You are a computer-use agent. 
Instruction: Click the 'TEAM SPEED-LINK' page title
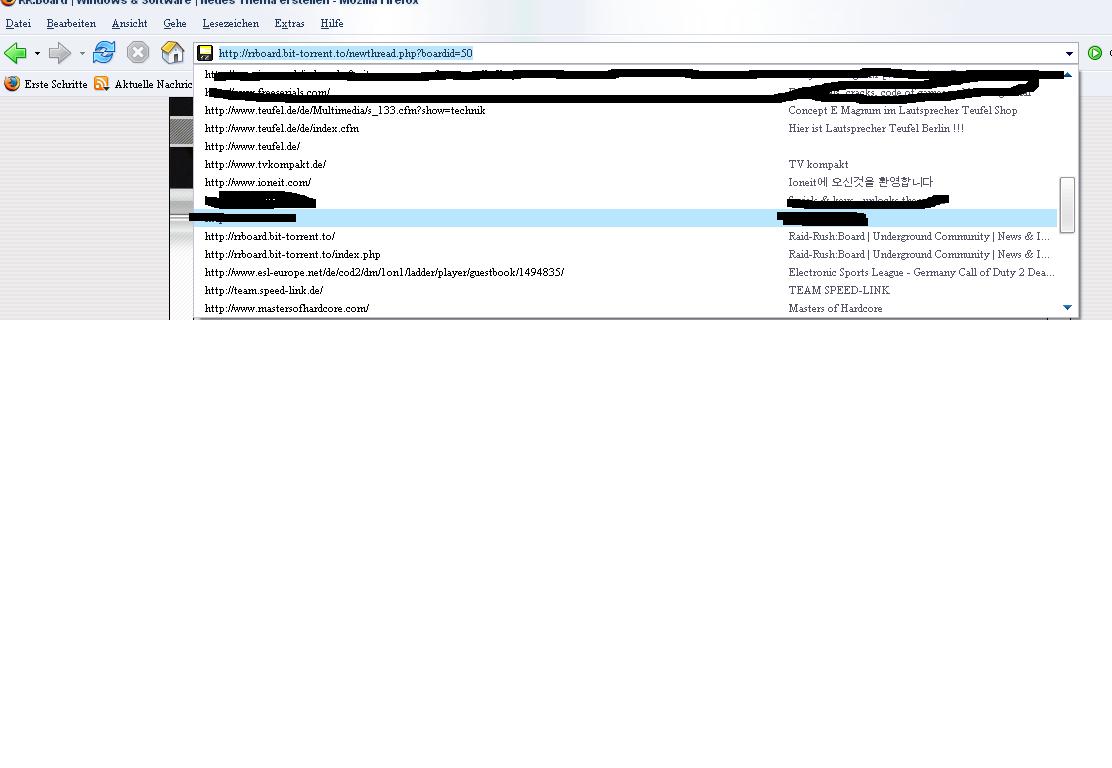[x=839, y=291]
